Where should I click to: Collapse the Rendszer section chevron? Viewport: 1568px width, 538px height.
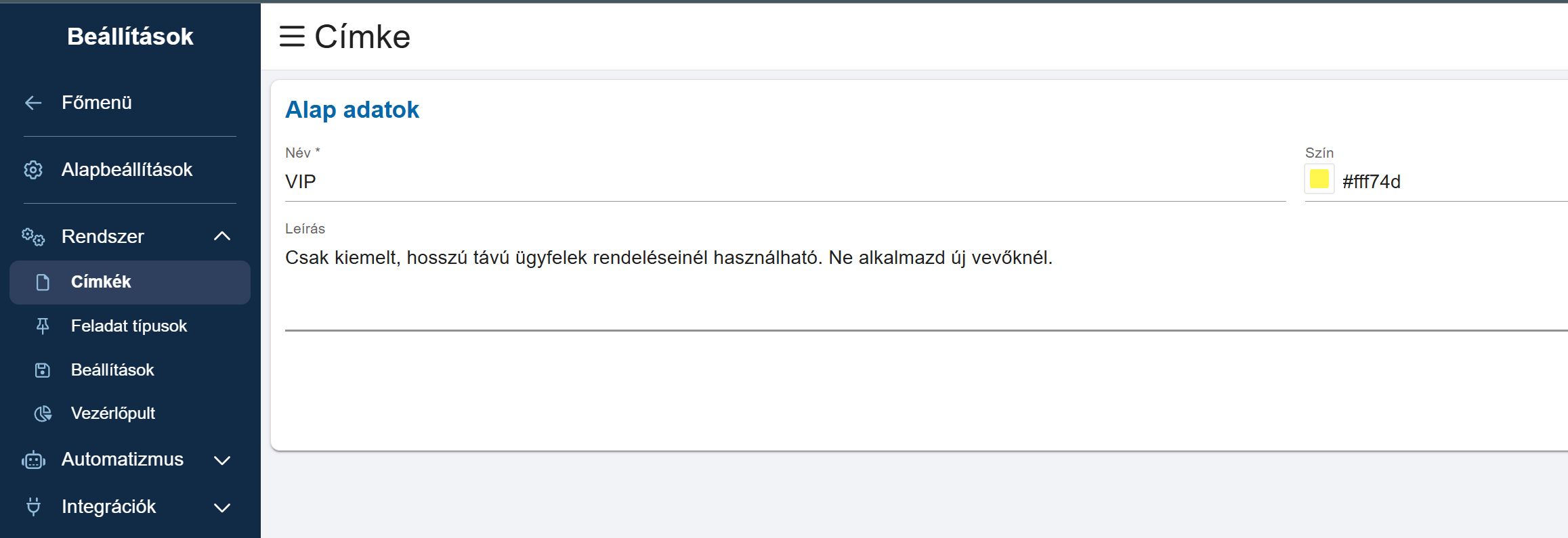point(222,236)
